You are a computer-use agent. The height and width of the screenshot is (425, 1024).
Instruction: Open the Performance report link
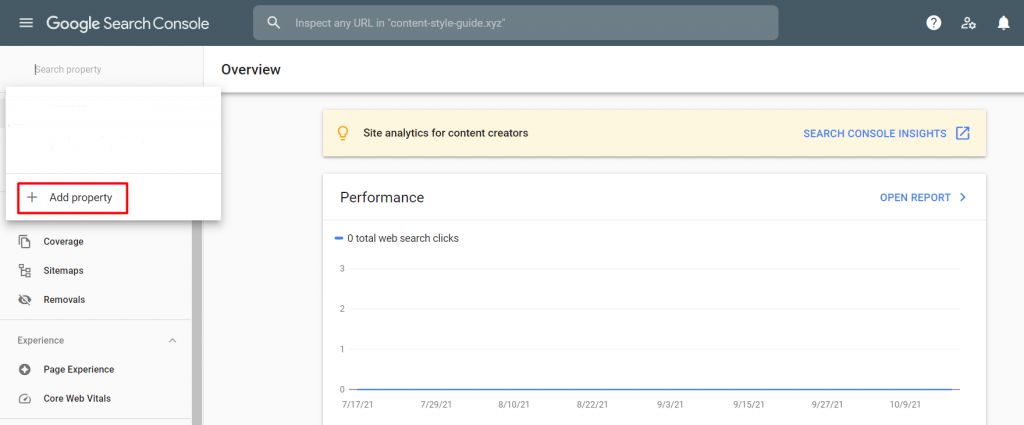915,197
